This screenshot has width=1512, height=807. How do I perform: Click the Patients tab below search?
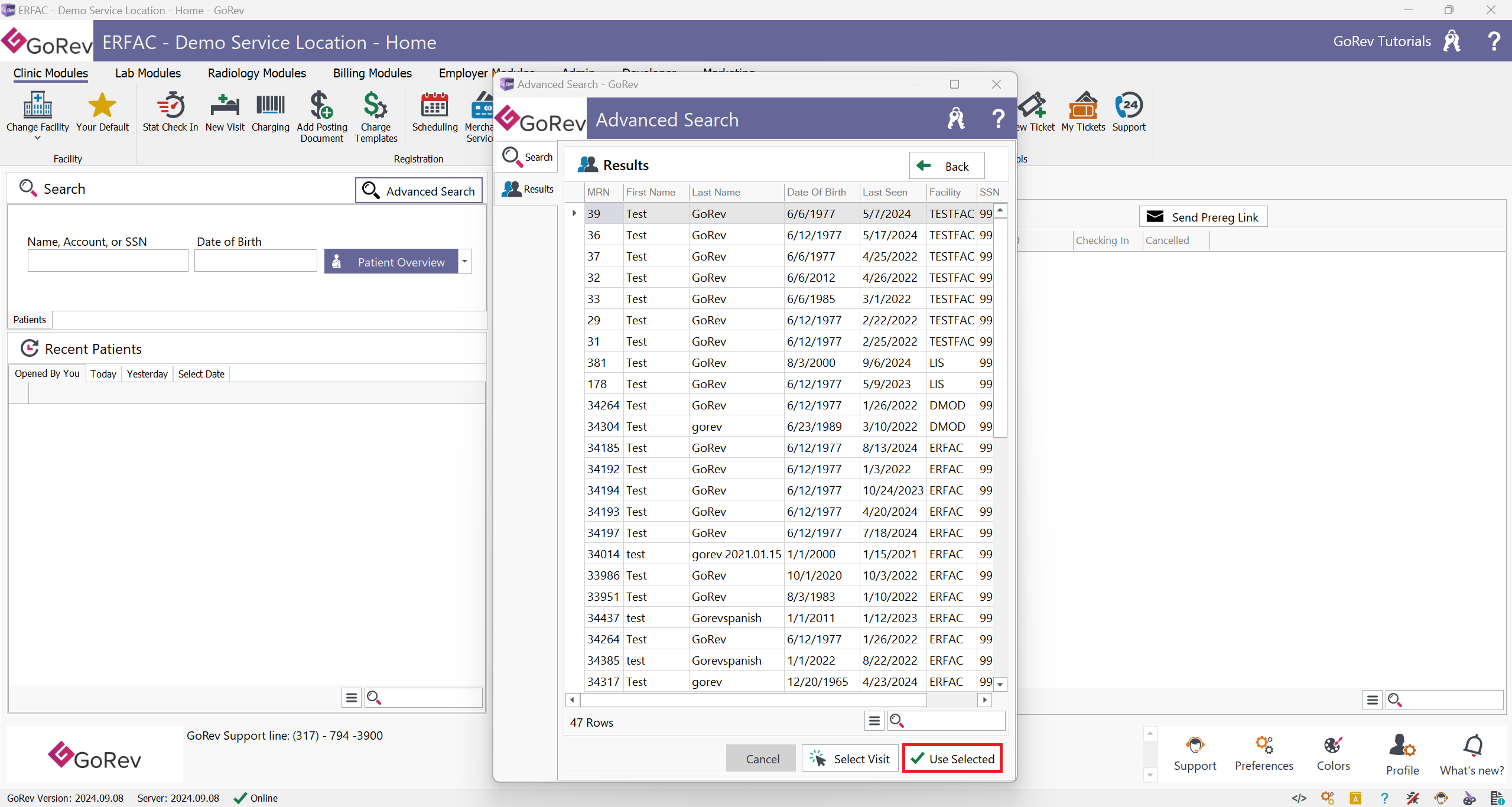pos(30,320)
